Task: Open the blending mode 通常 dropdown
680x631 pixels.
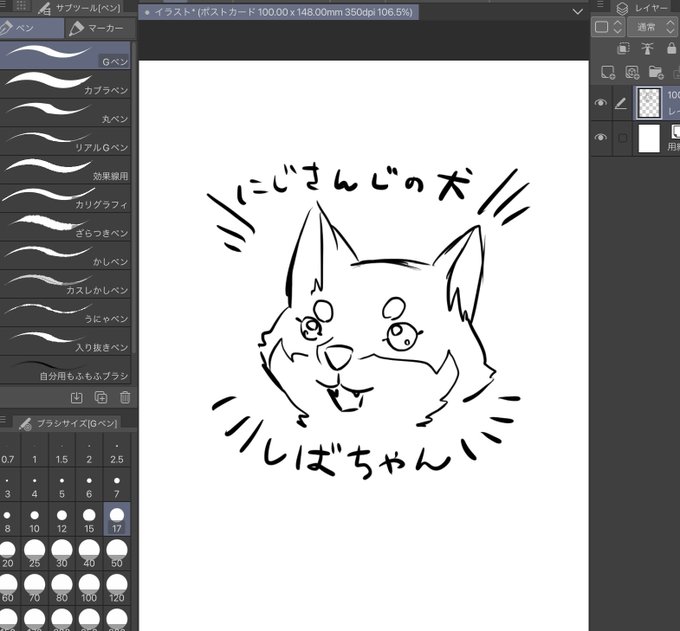Action: click(652, 27)
